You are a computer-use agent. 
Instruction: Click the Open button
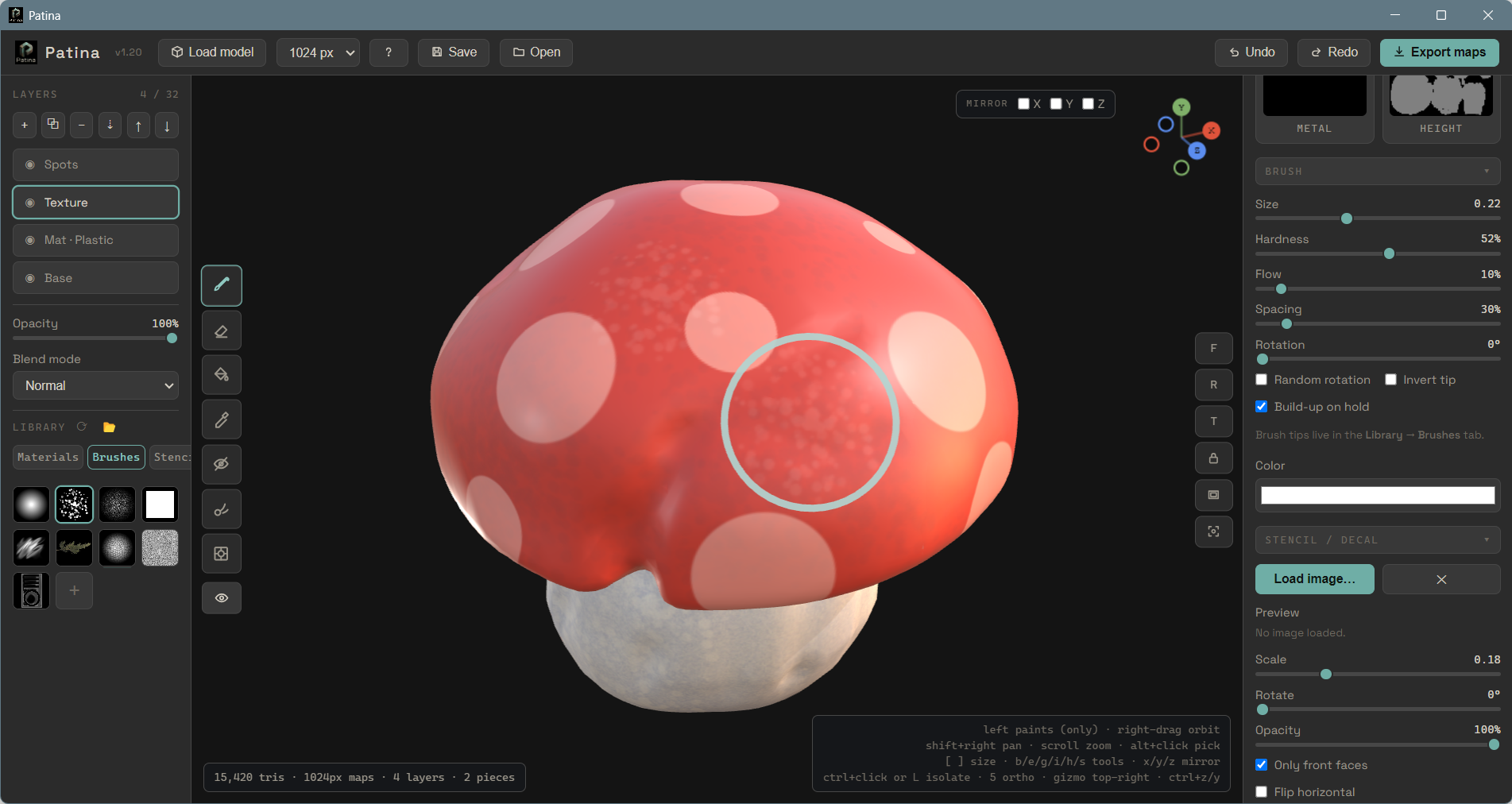point(536,52)
